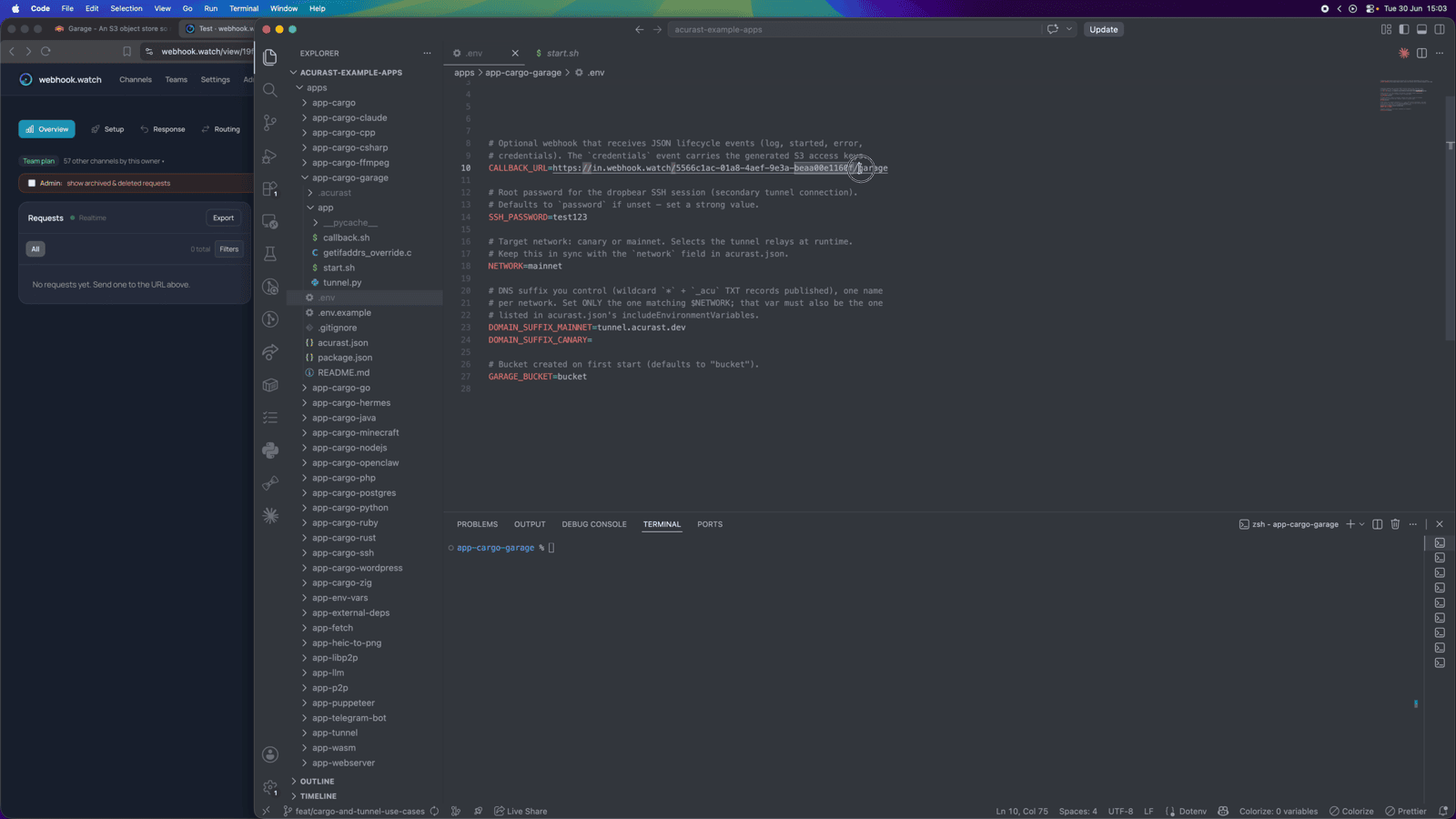Open the Search view icon
The image size is (1456, 819).
pyautogui.click(x=270, y=90)
